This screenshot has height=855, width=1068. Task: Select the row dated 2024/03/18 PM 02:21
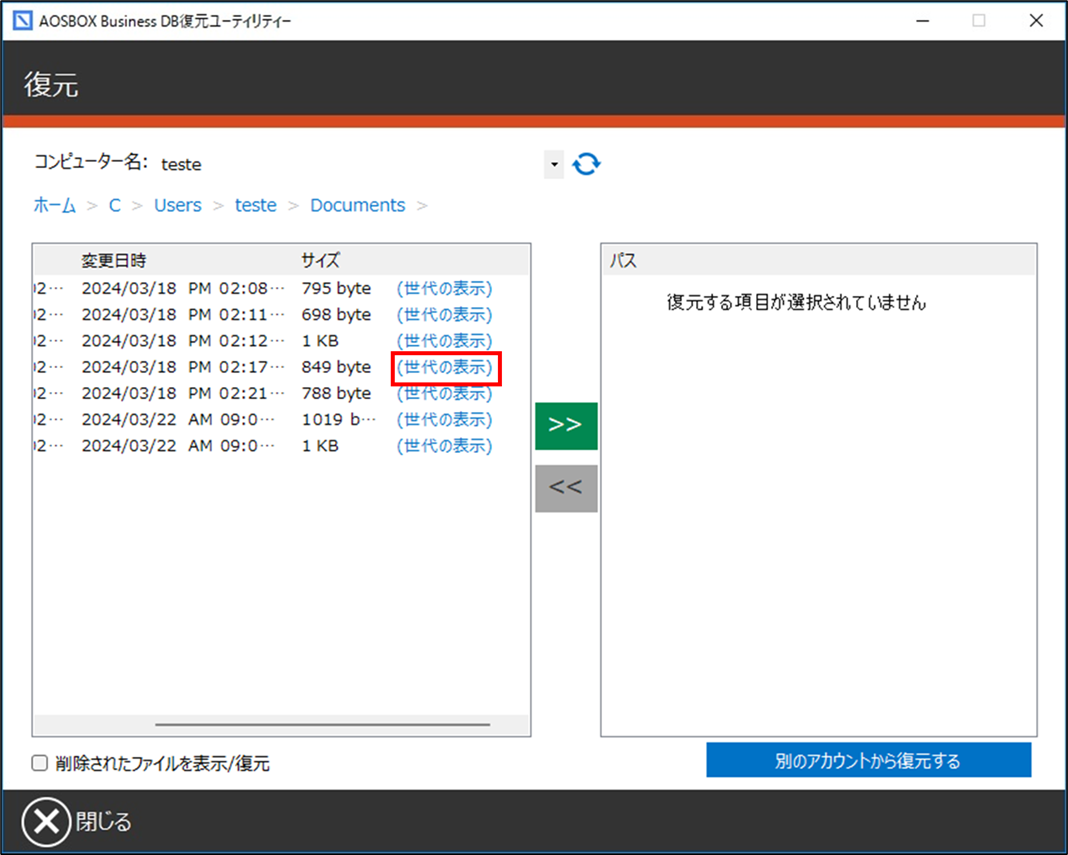[x=281, y=393]
